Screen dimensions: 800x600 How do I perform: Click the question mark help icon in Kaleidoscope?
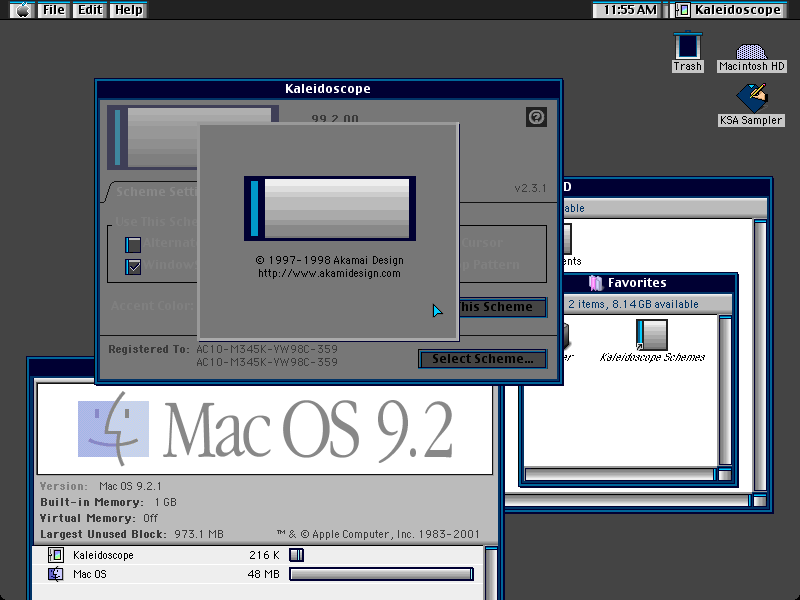tap(536, 117)
